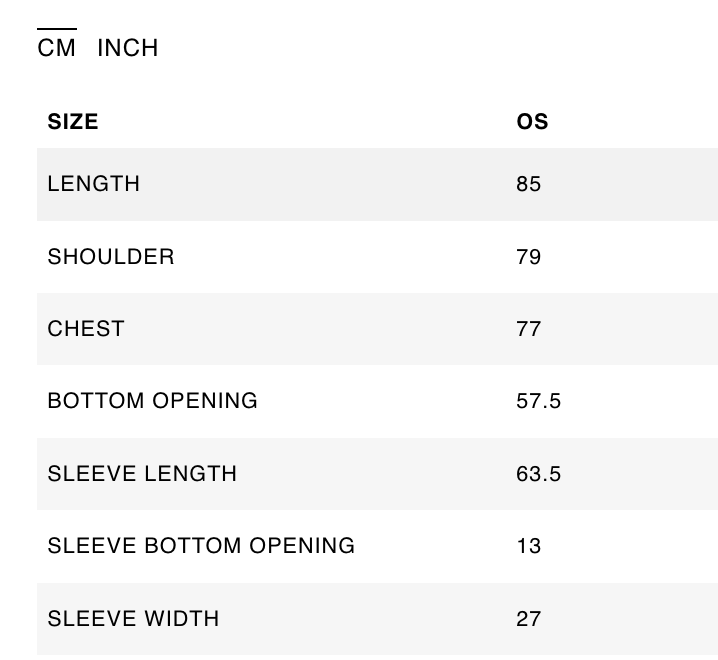Select the SLEEVE LENGTH row label
This screenshot has width=718, height=660.
[142, 473]
